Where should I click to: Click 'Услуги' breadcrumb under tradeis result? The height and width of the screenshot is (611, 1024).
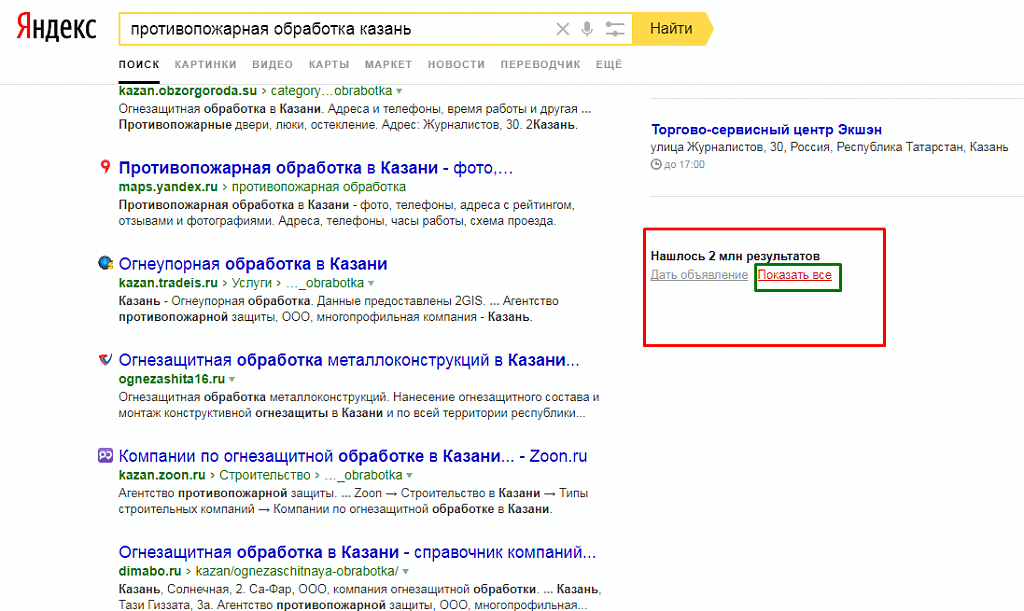pyautogui.click(x=251, y=283)
